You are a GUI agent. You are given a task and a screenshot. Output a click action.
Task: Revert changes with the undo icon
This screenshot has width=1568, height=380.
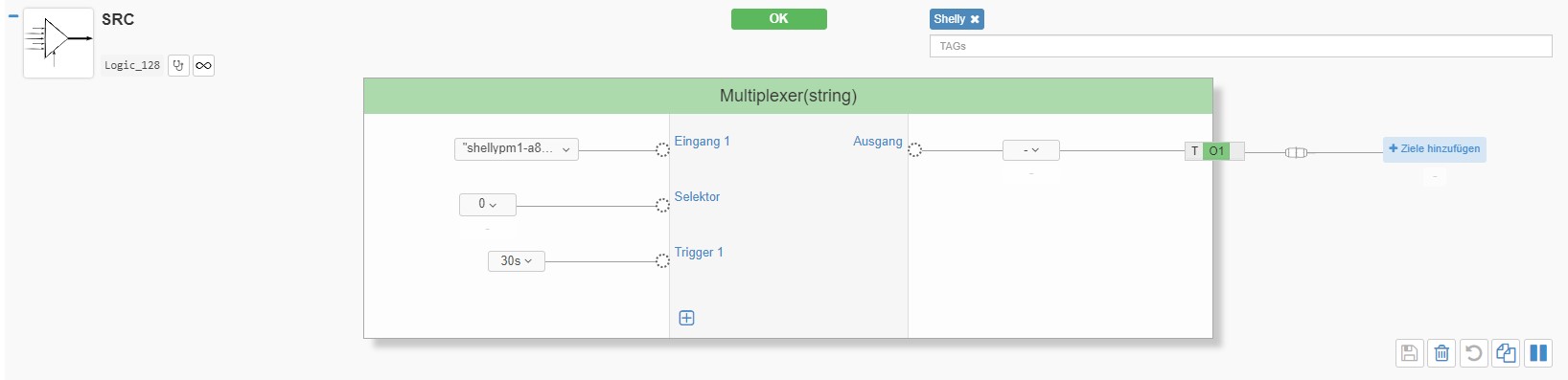[x=1474, y=353]
